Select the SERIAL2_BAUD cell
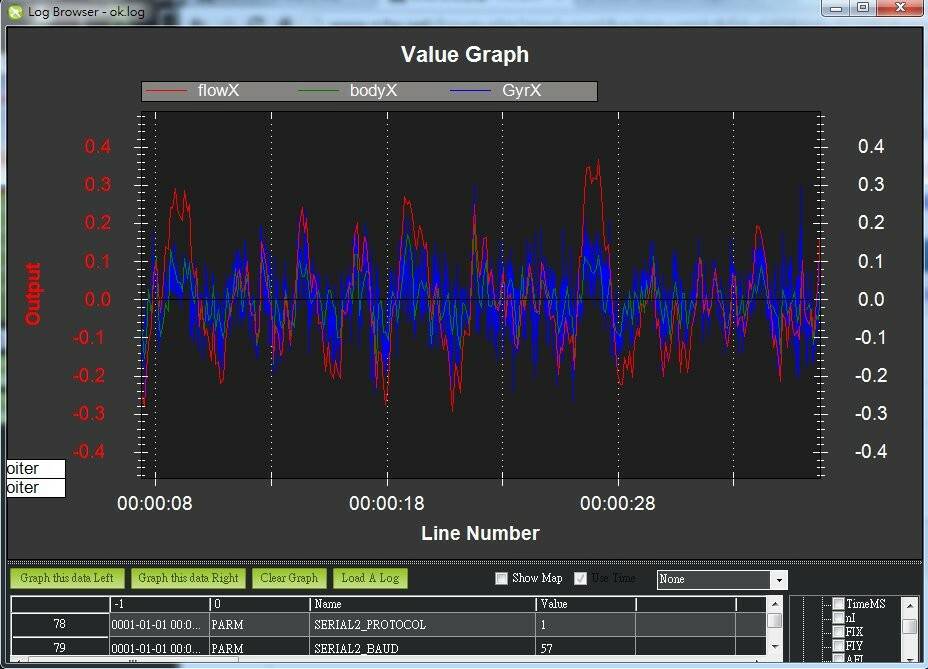Screen dimensions: 928x669 point(423,648)
